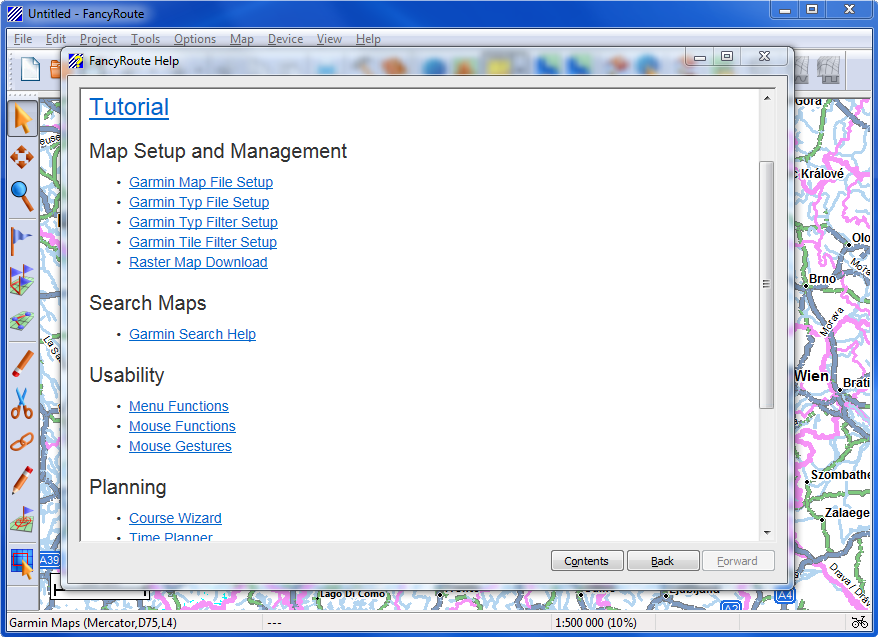Select the green map track tool
The image size is (878, 637).
pos(22,320)
